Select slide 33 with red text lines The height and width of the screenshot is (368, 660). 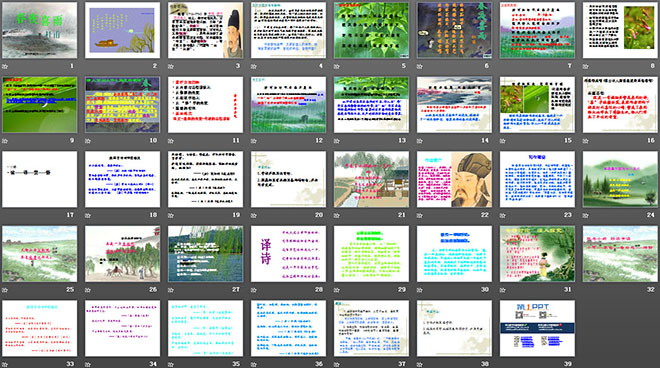pos(40,328)
